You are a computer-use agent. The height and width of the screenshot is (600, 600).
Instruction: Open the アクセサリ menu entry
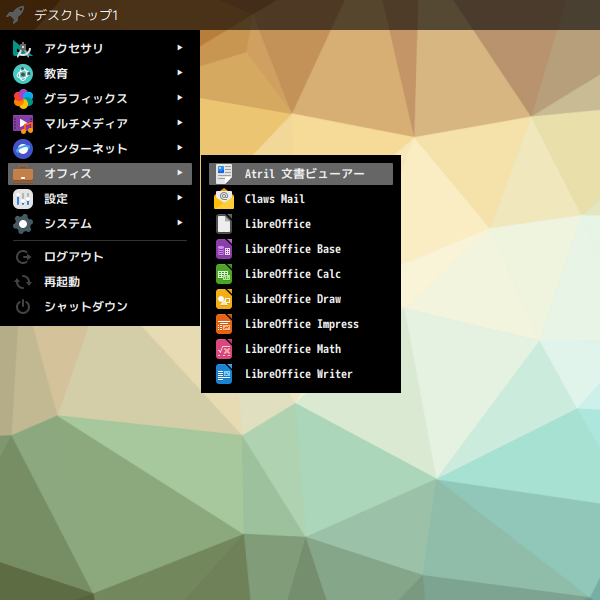point(100,49)
